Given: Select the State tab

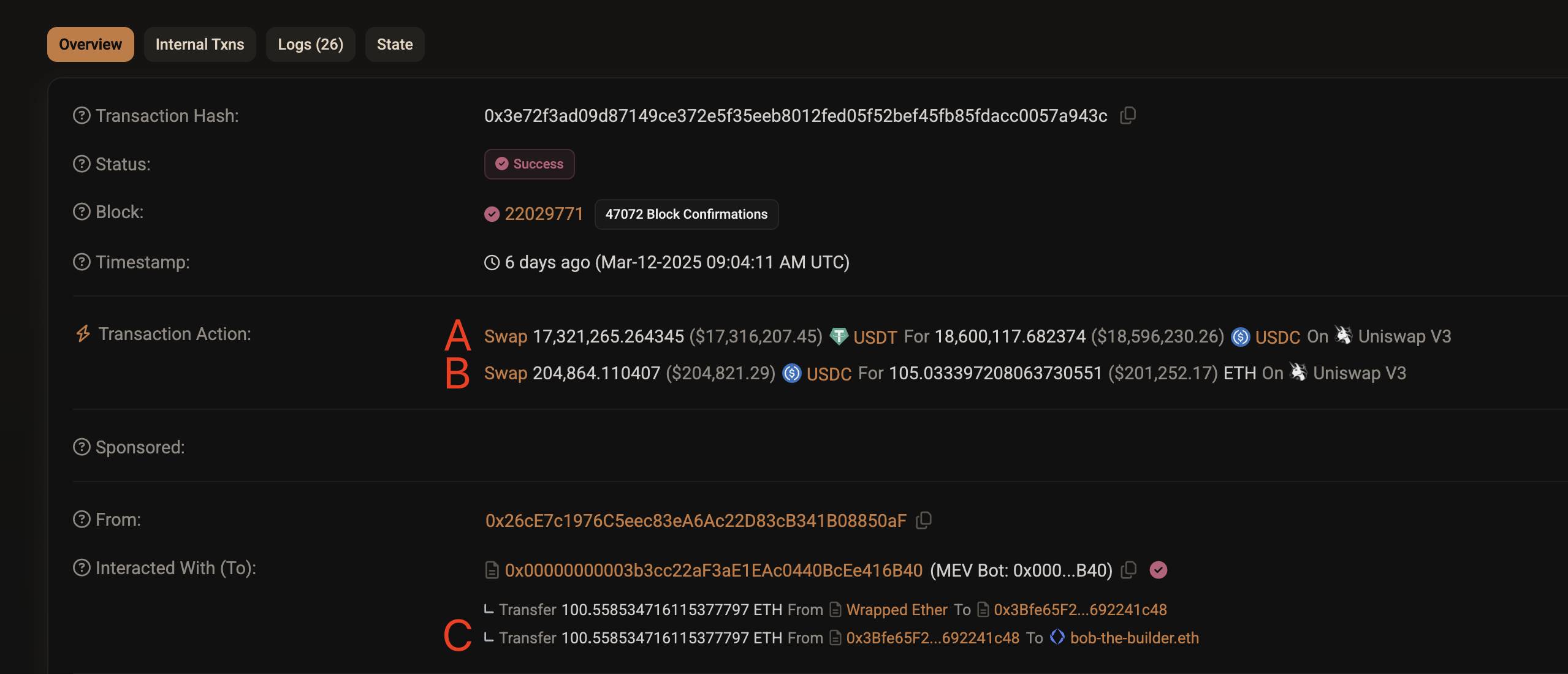Looking at the screenshot, I should coord(395,44).
